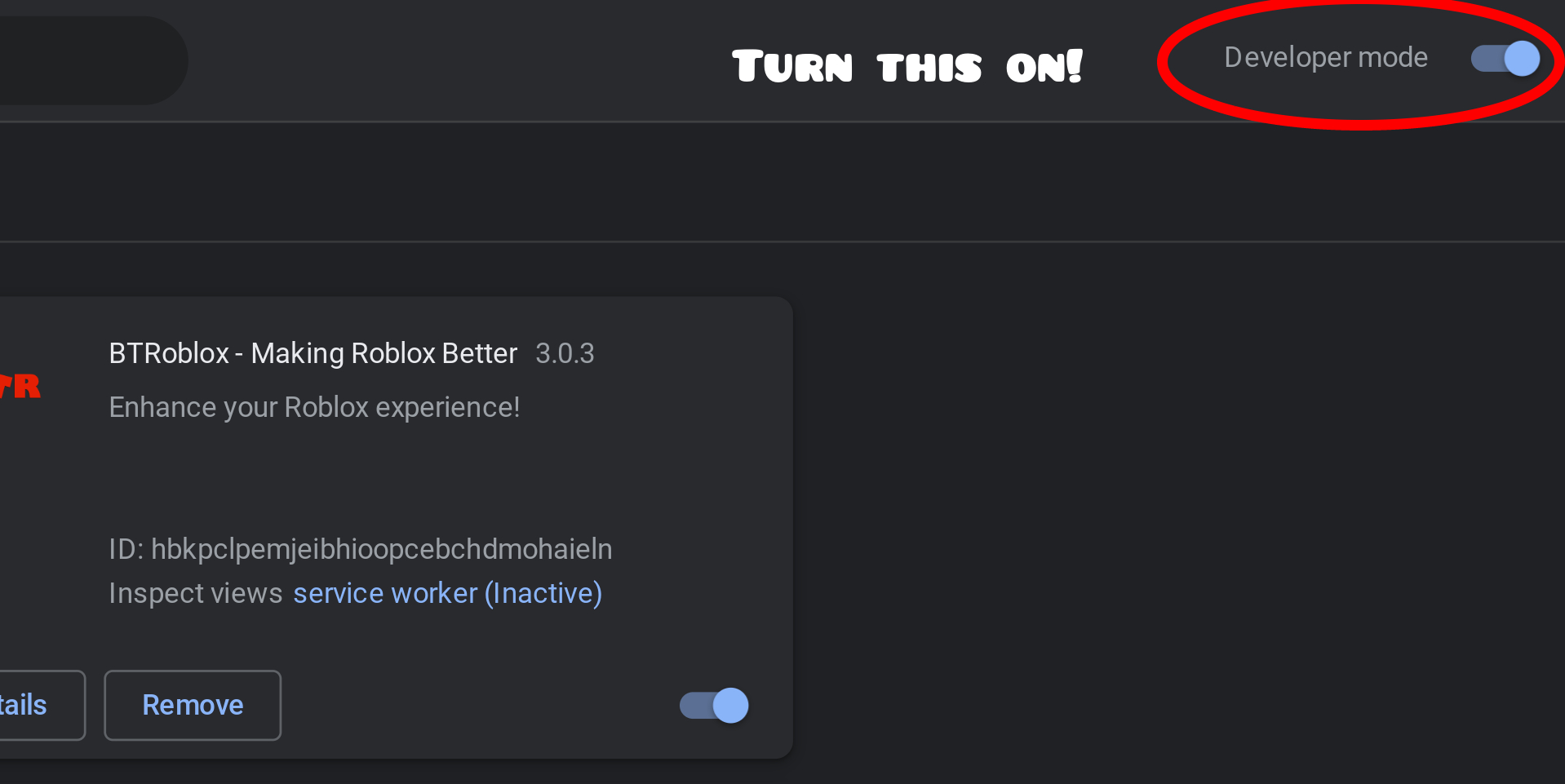Click the ID: prefix label
Screen dimensions: 1565x784
(126, 549)
